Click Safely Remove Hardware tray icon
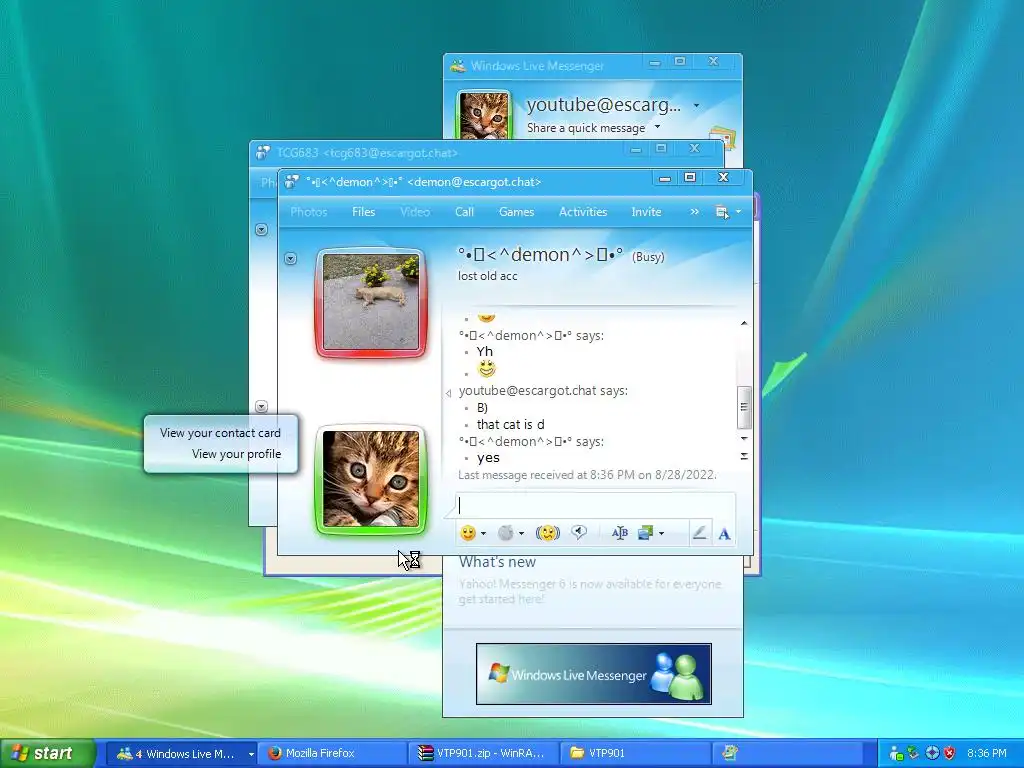This screenshot has height=768, width=1024. click(914, 753)
